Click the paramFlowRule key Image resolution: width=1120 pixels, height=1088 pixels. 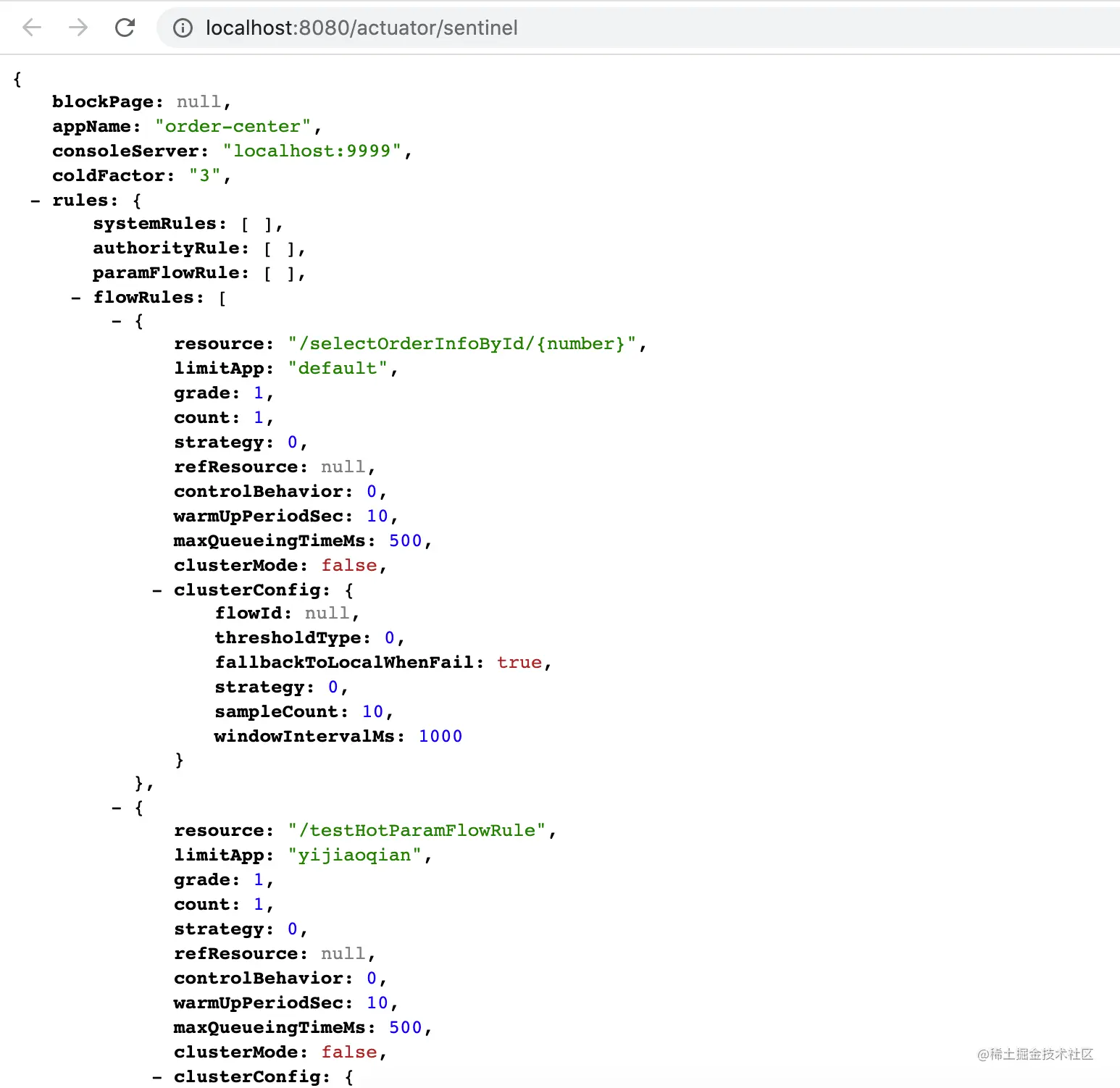[166, 273]
